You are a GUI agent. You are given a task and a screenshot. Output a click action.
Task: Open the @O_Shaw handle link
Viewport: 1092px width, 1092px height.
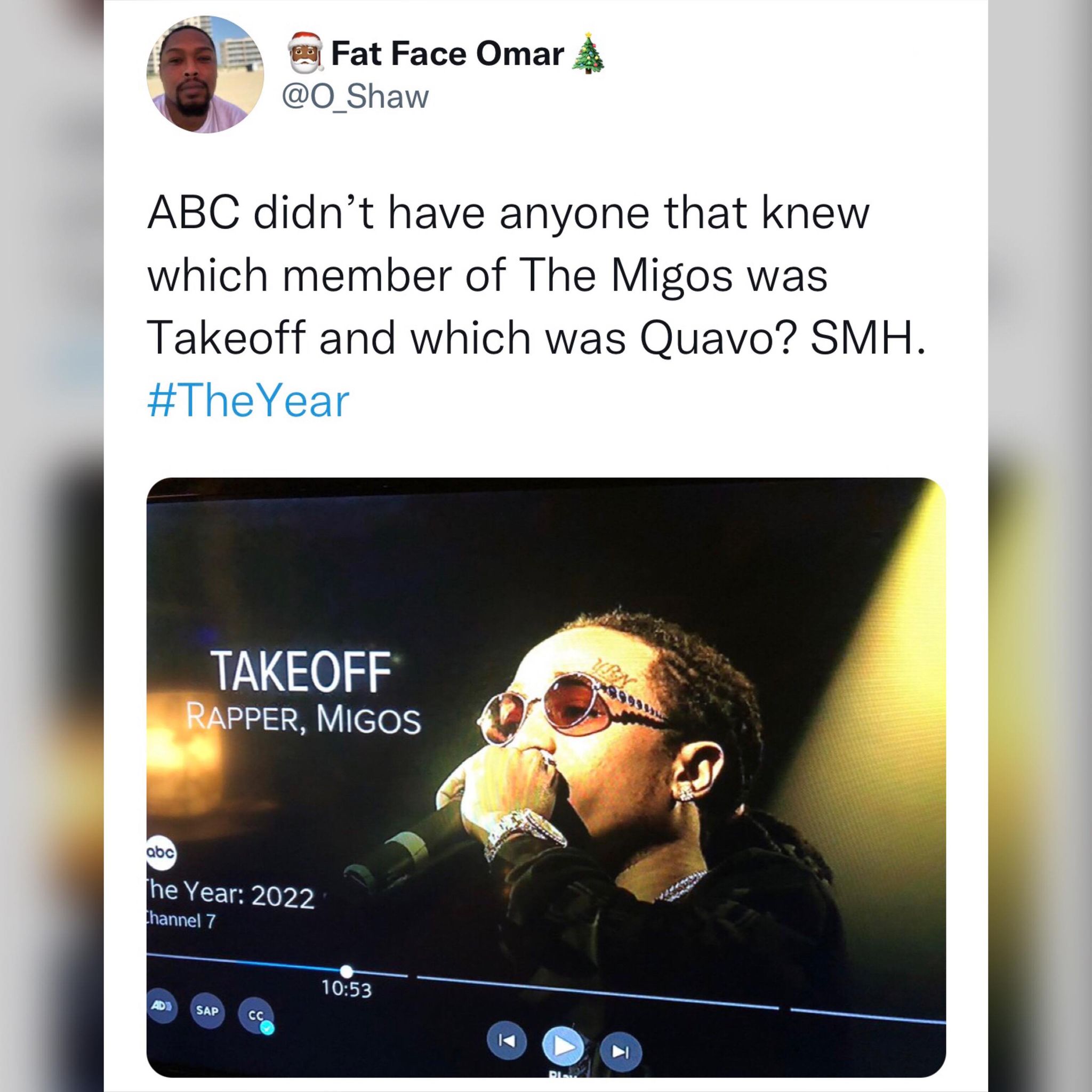[x=355, y=97]
